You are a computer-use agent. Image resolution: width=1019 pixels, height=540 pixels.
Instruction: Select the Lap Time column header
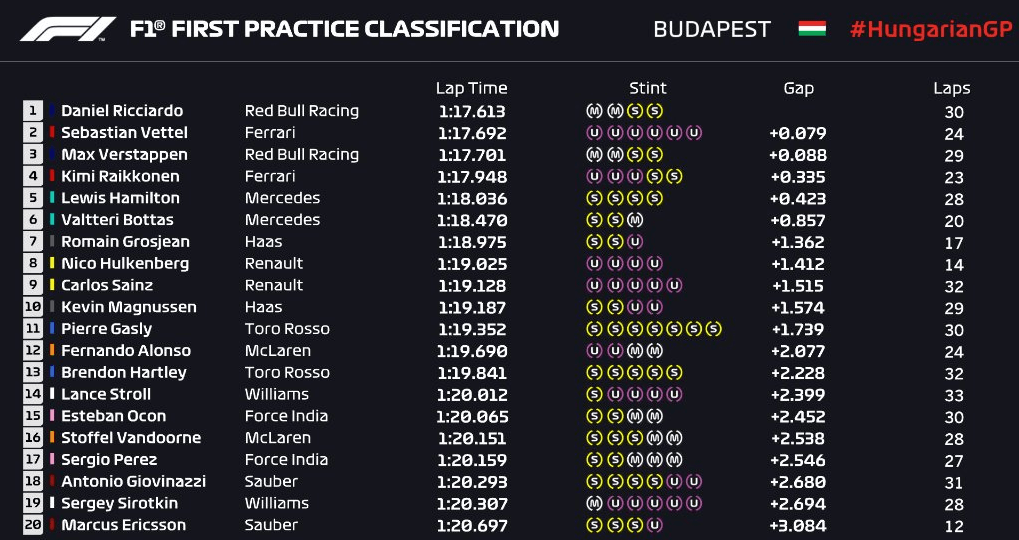471,88
